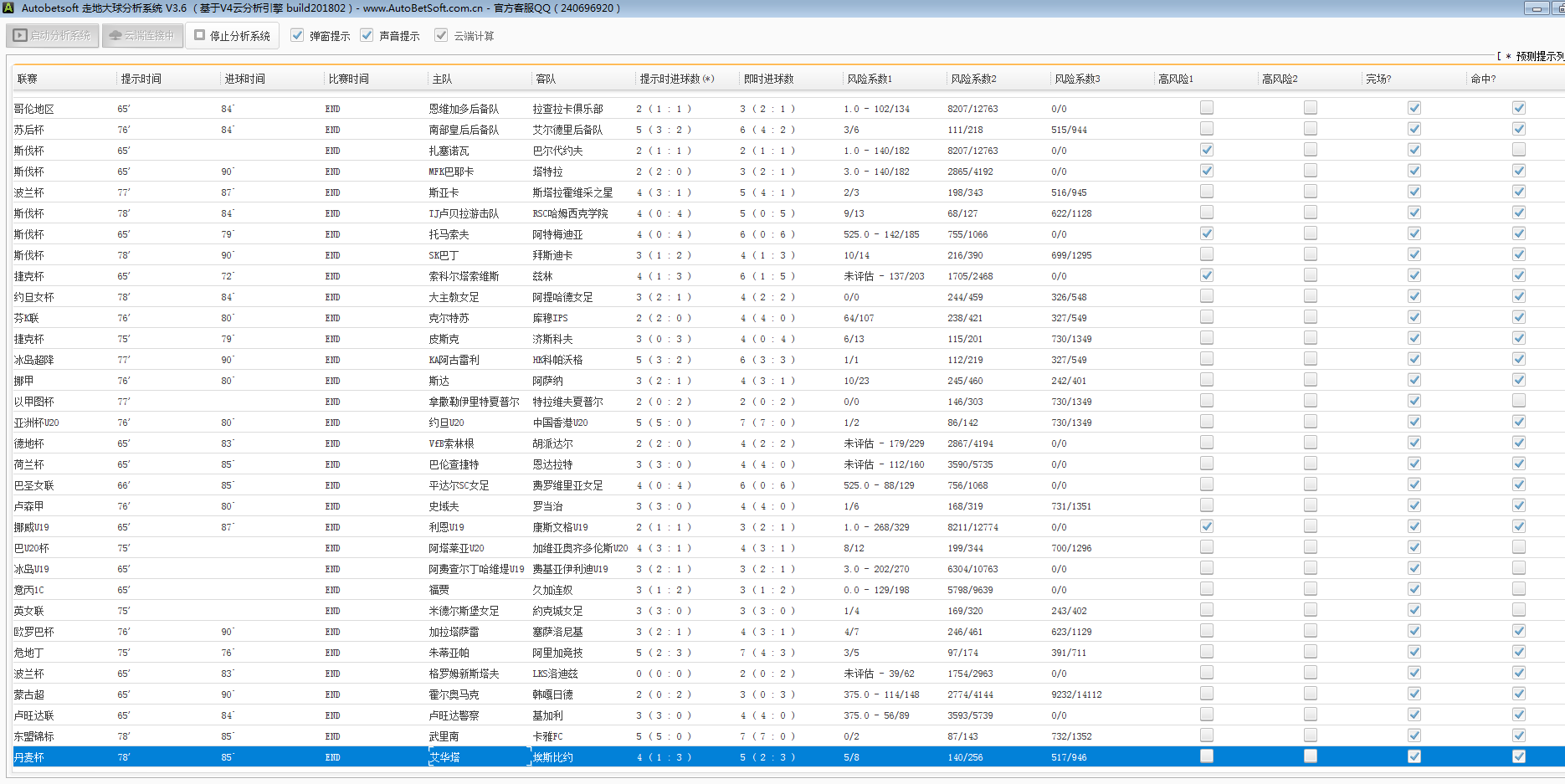This screenshot has width=1565, height=784.
Task: Uncheck the 声音提示 sound alert option
Action: [367, 36]
